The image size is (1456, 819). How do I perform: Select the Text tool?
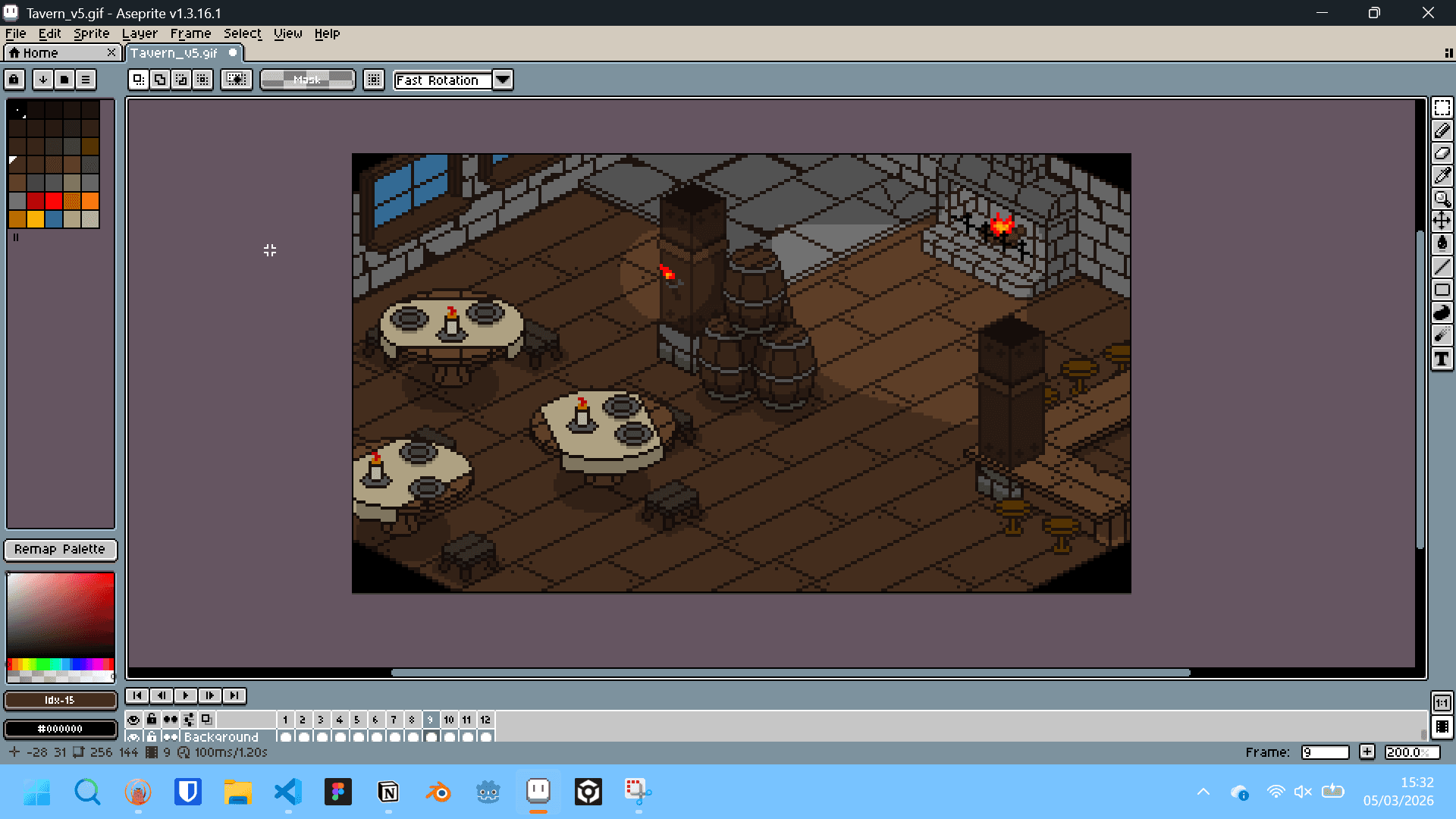point(1442,359)
